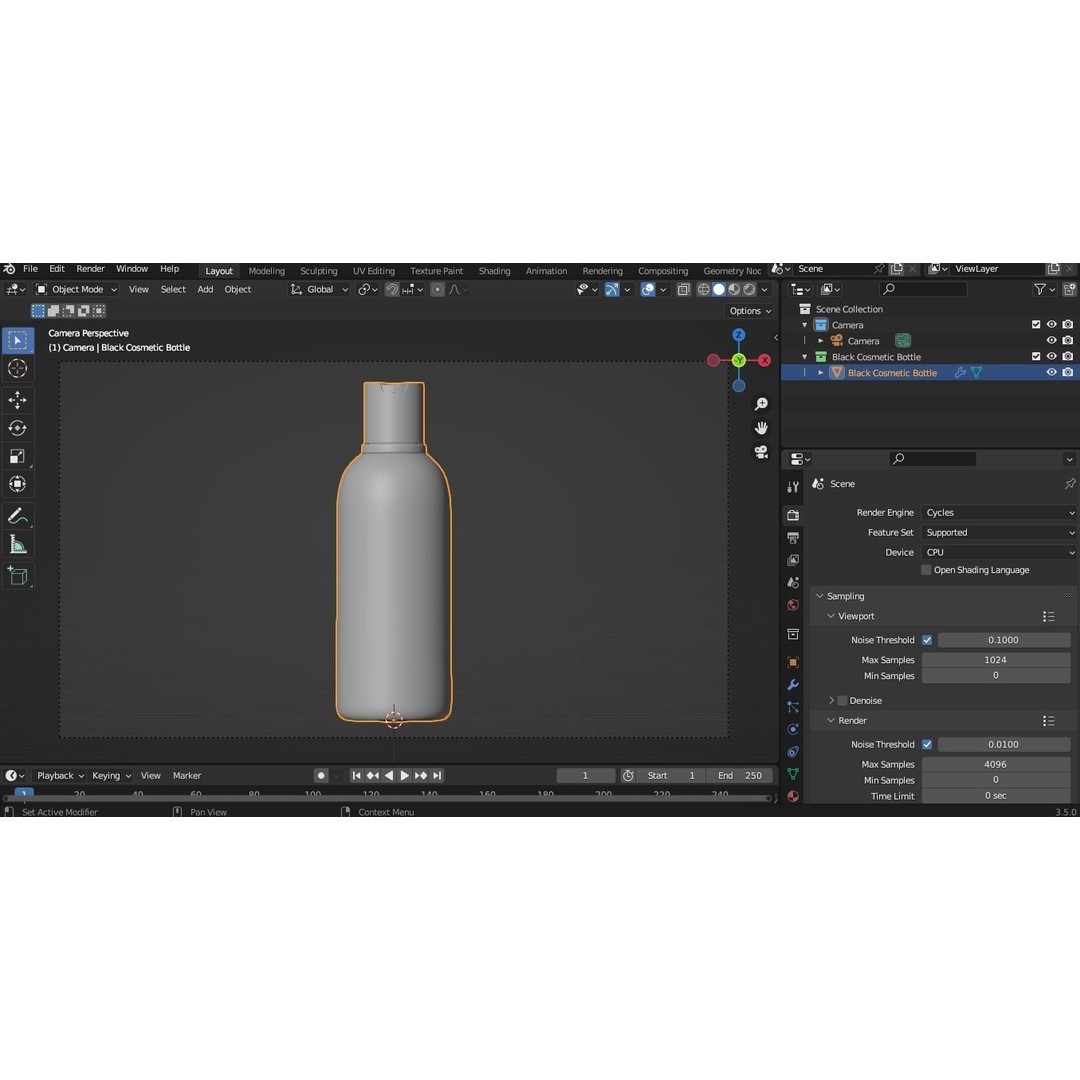Expand the Camera object in outliner
The image size is (1080, 1080).
(x=821, y=341)
